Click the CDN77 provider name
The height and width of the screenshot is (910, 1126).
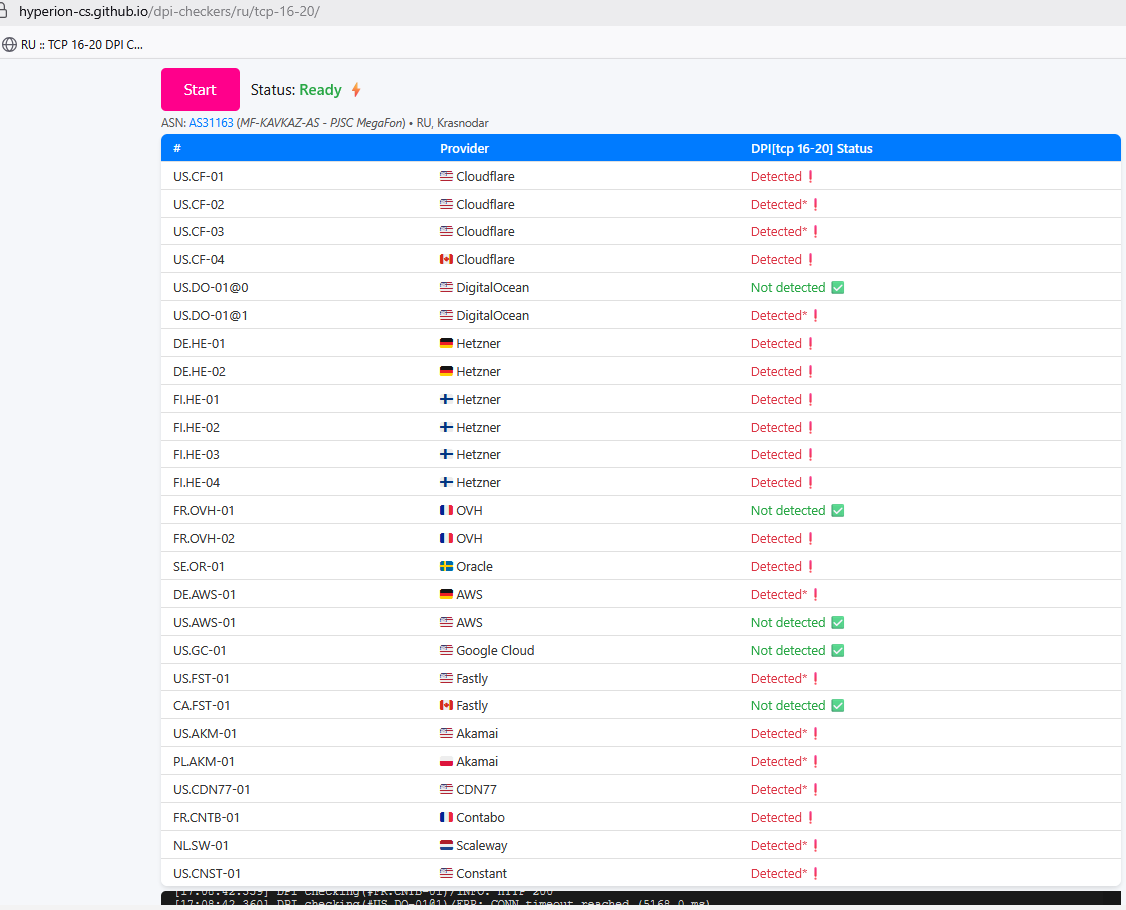(476, 789)
